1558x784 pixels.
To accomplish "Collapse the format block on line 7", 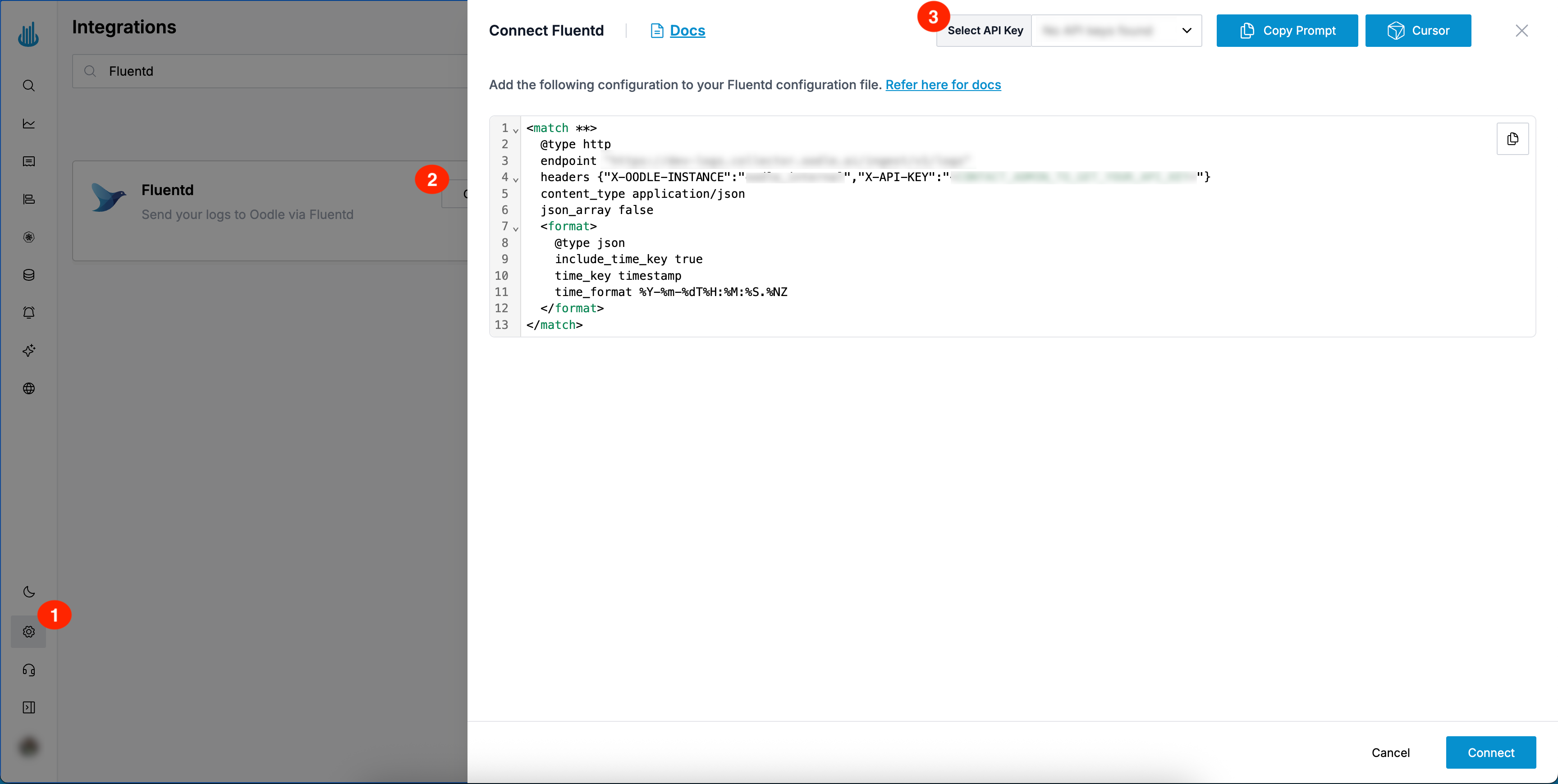I will pyautogui.click(x=515, y=229).
